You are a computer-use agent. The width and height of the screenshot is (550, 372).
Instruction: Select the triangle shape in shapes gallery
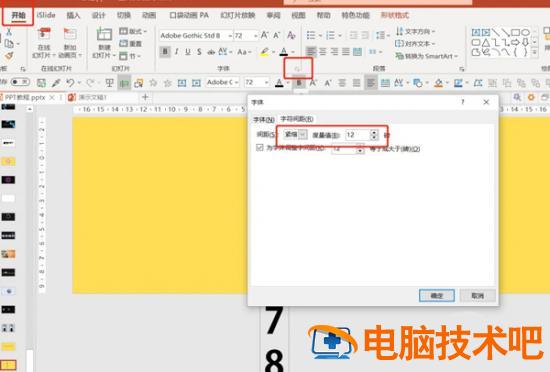click(485, 43)
